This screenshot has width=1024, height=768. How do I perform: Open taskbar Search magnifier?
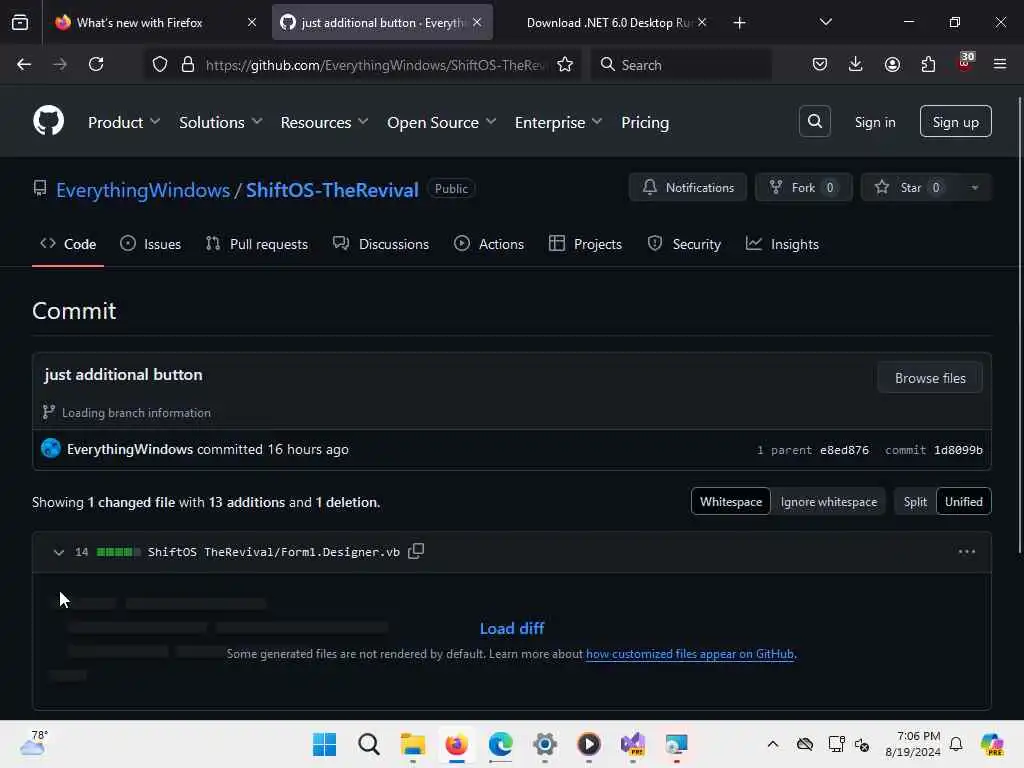pos(368,744)
